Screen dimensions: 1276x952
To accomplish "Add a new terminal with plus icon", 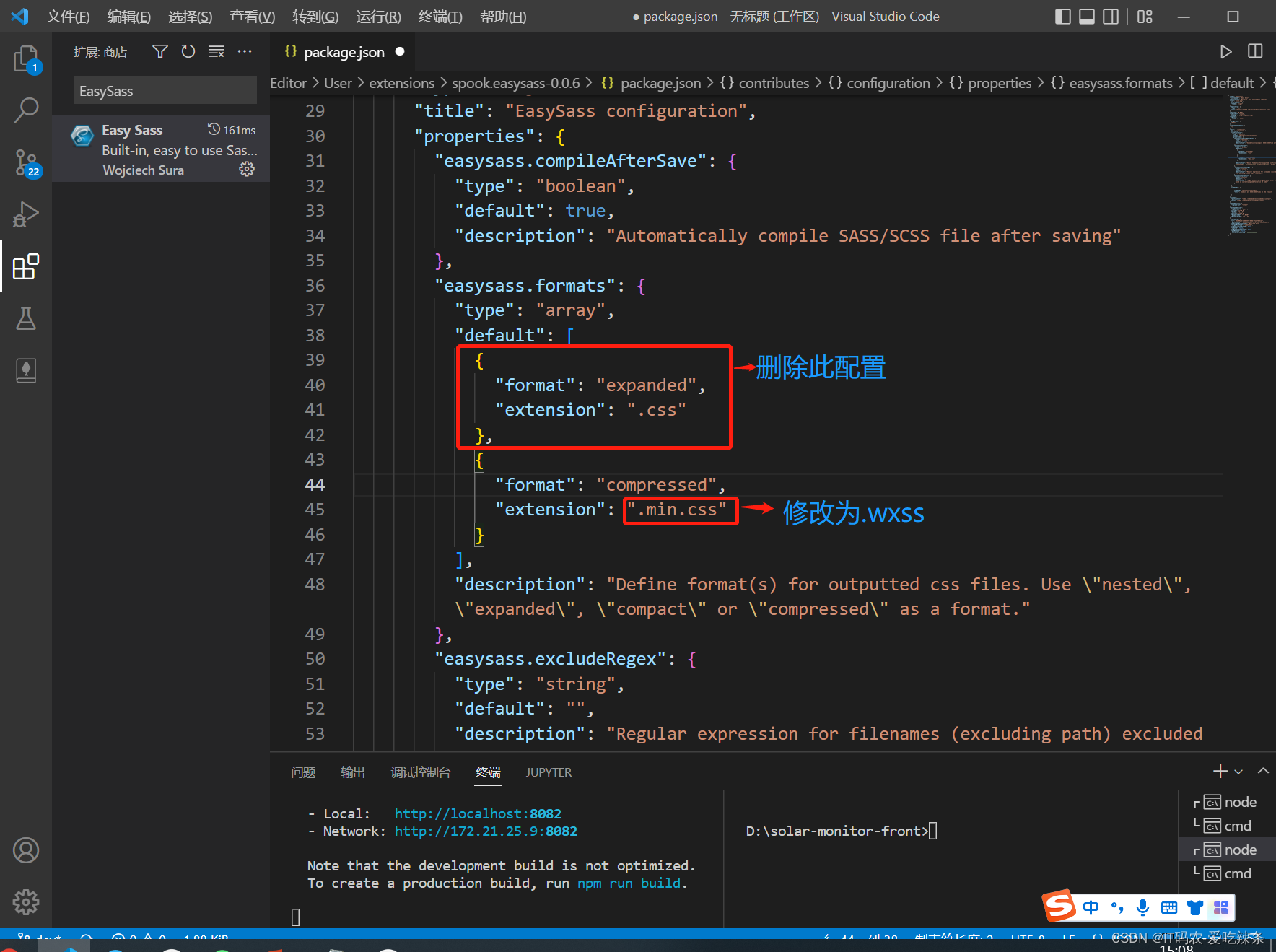I will click(x=1220, y=771).
